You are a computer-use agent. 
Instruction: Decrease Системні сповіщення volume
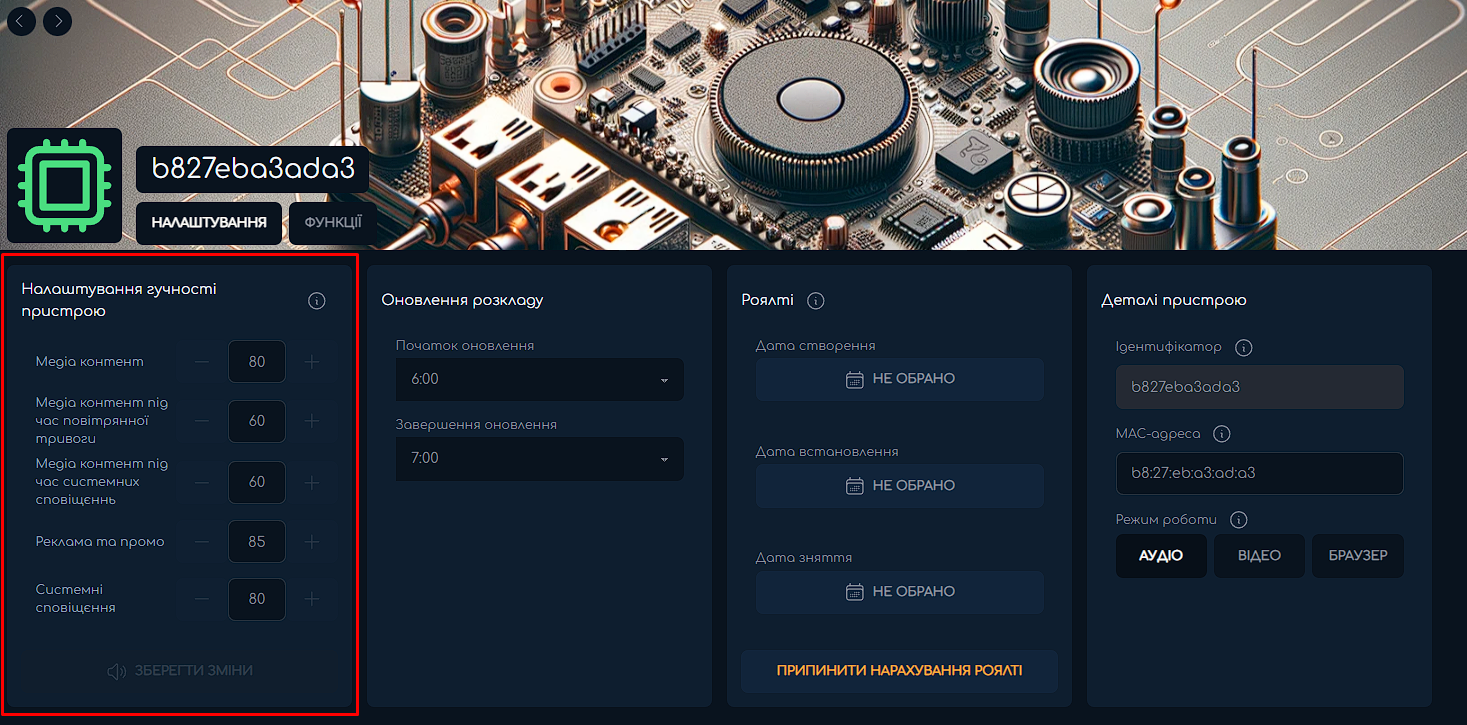202,599
